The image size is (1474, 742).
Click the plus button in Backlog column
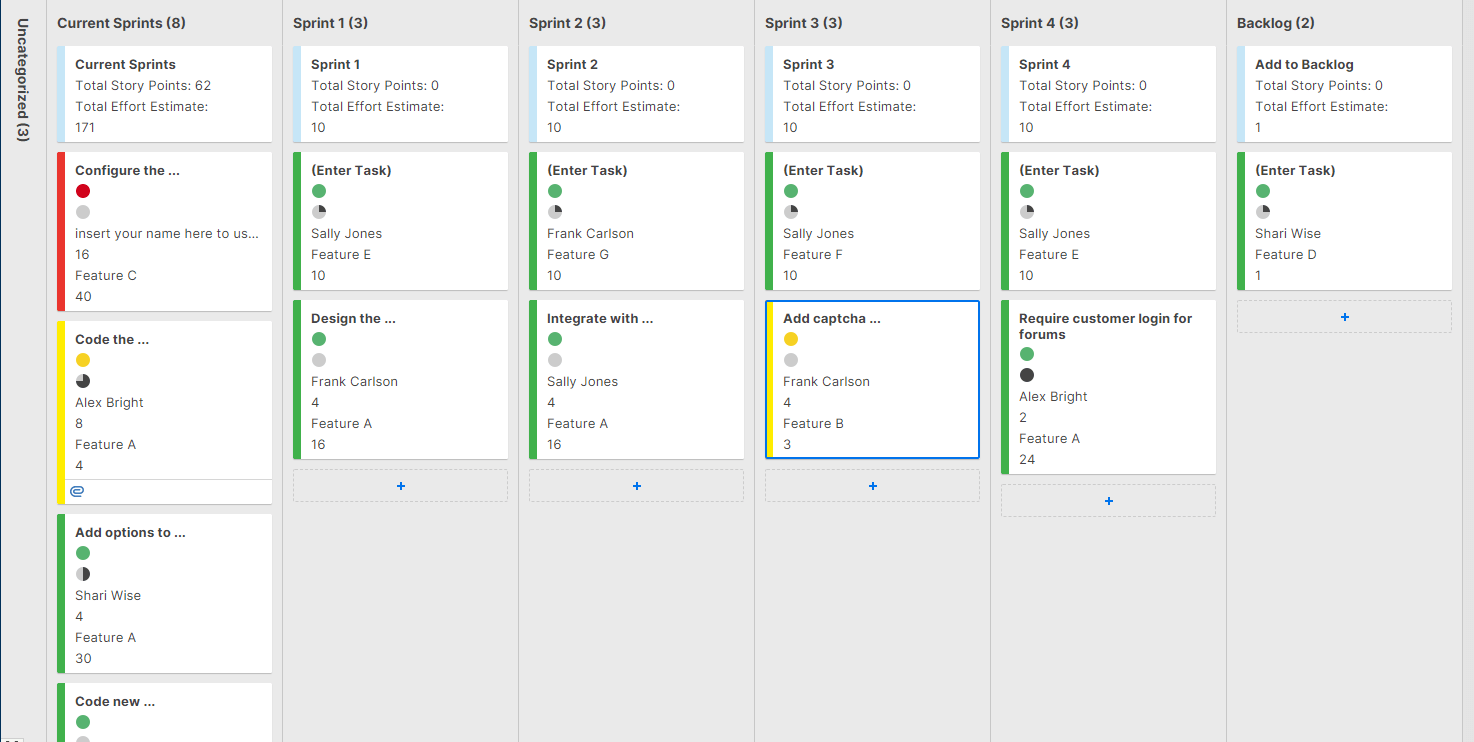pyautogui.click(x=1344, y=317)
